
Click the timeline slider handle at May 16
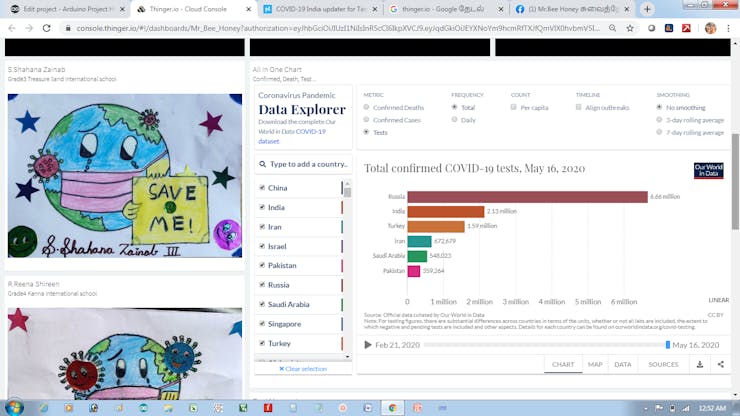pos(667,345)
